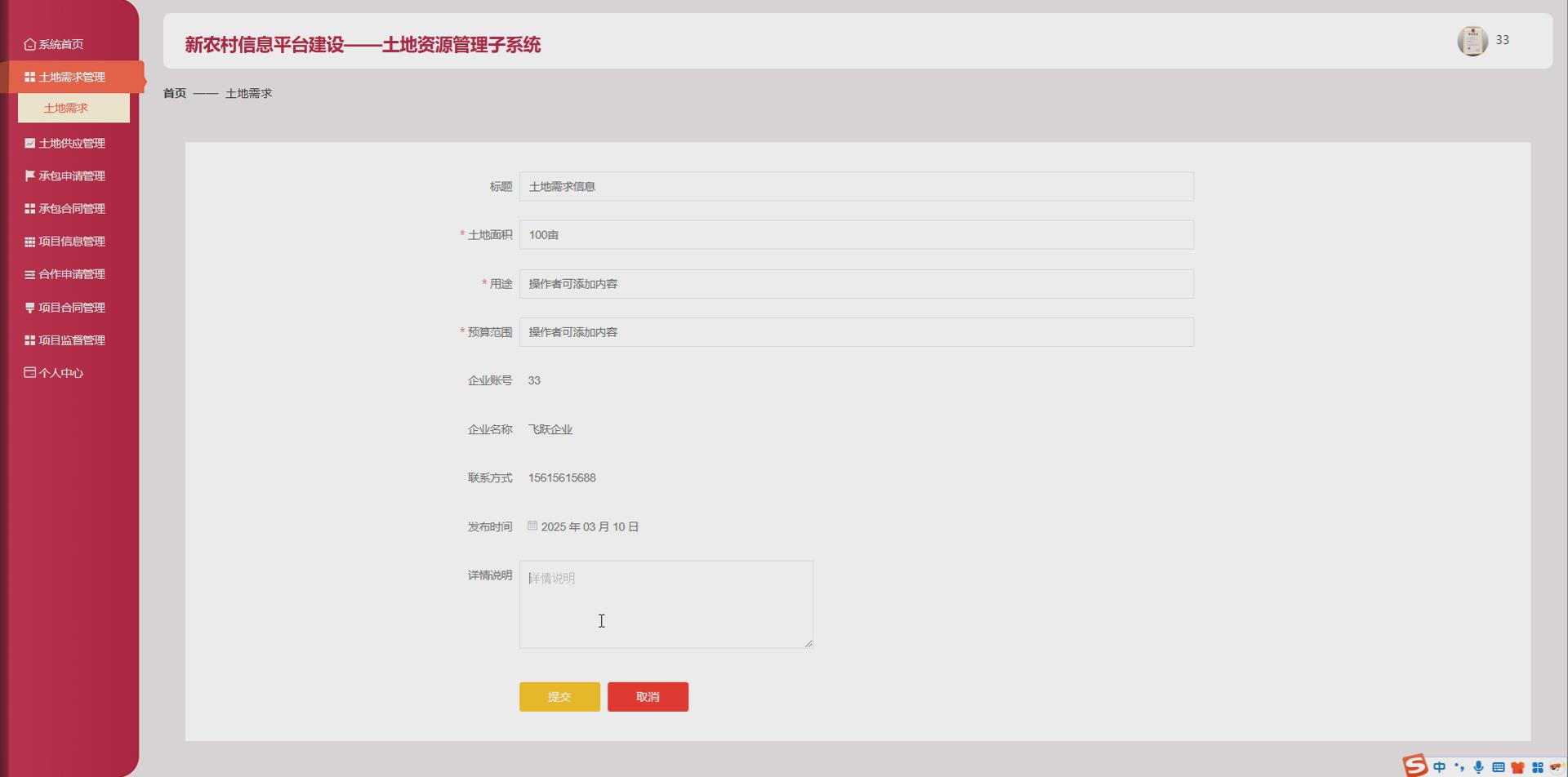Click the calendar icon next to 发布时间 date
Viewport: 1568px width, 777px height.
[532, 526]
